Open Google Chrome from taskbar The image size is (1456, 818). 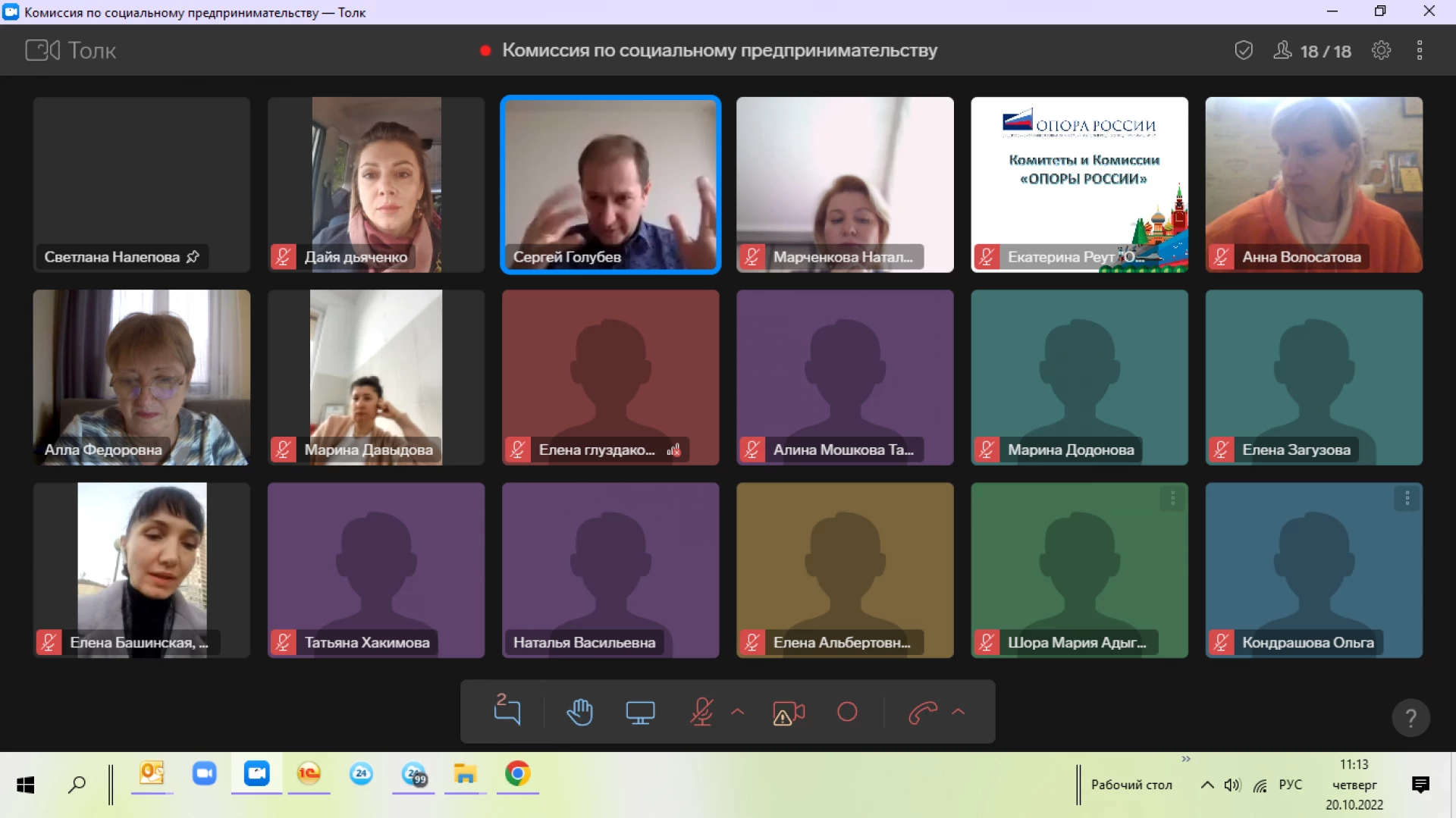point(517,774)
